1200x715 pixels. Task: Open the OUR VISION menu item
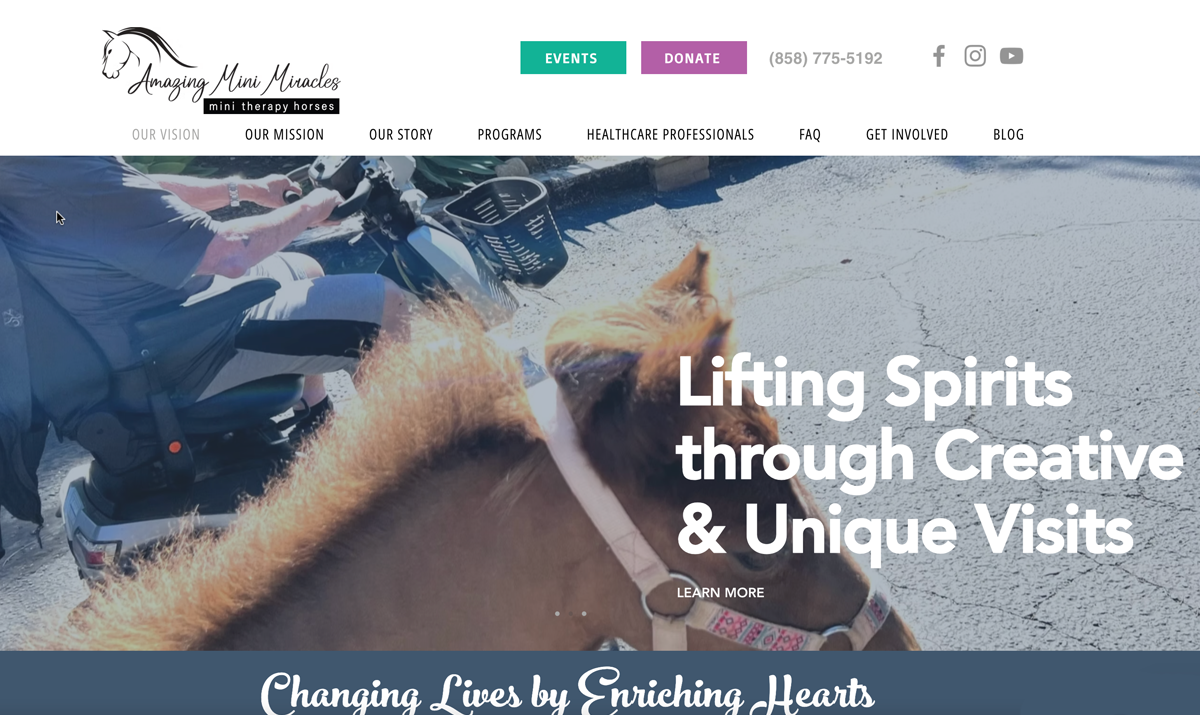point(166,134)
